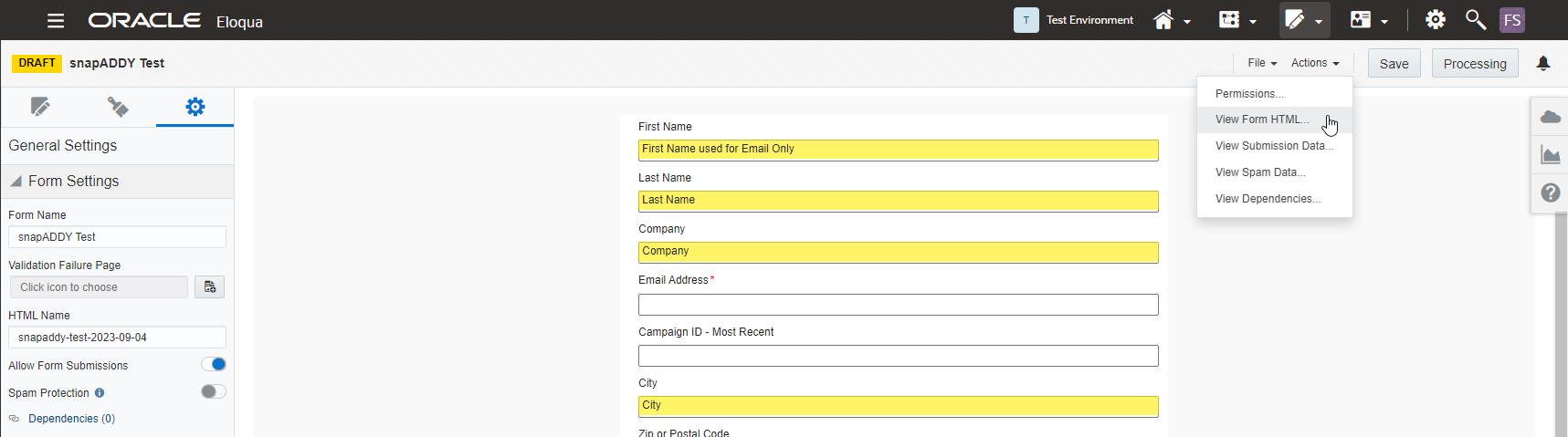Click the Home icon in top bar
Image resolution: width=1568 pixels, height=437 pixels.
point(1163,20)
